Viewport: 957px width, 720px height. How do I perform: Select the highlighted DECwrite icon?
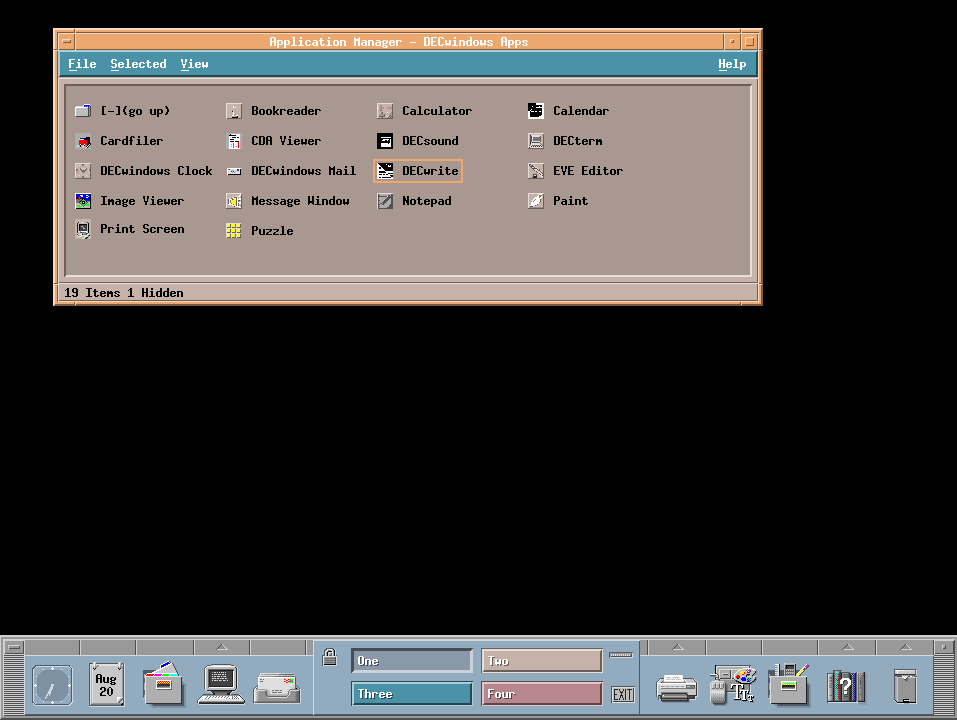click(x=385, y=171)
